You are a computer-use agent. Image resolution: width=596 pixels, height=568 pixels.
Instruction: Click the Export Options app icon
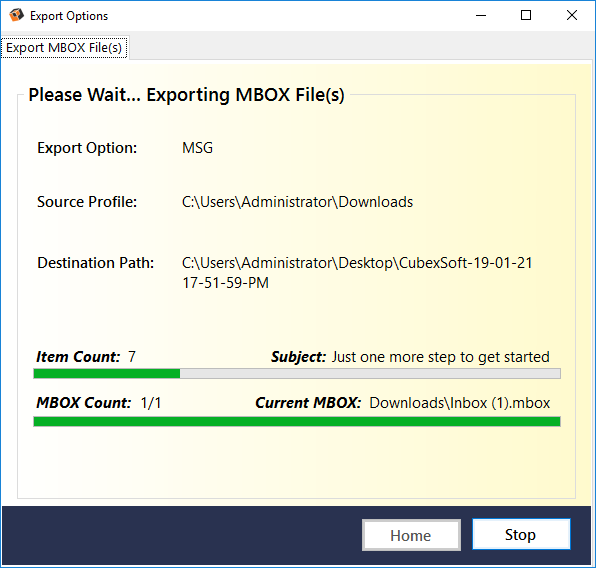[16, 16]
